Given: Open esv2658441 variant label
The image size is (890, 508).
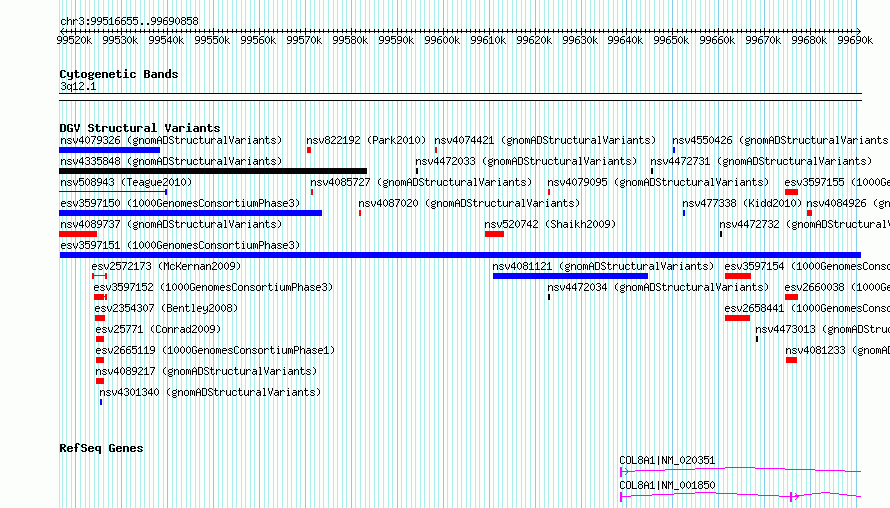Looking at the screenshot, I should 807,308.
